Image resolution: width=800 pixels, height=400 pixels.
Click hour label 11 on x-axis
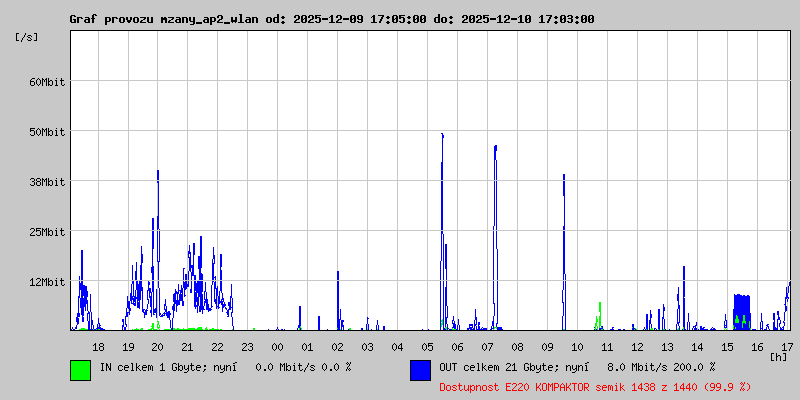(607, 347)
